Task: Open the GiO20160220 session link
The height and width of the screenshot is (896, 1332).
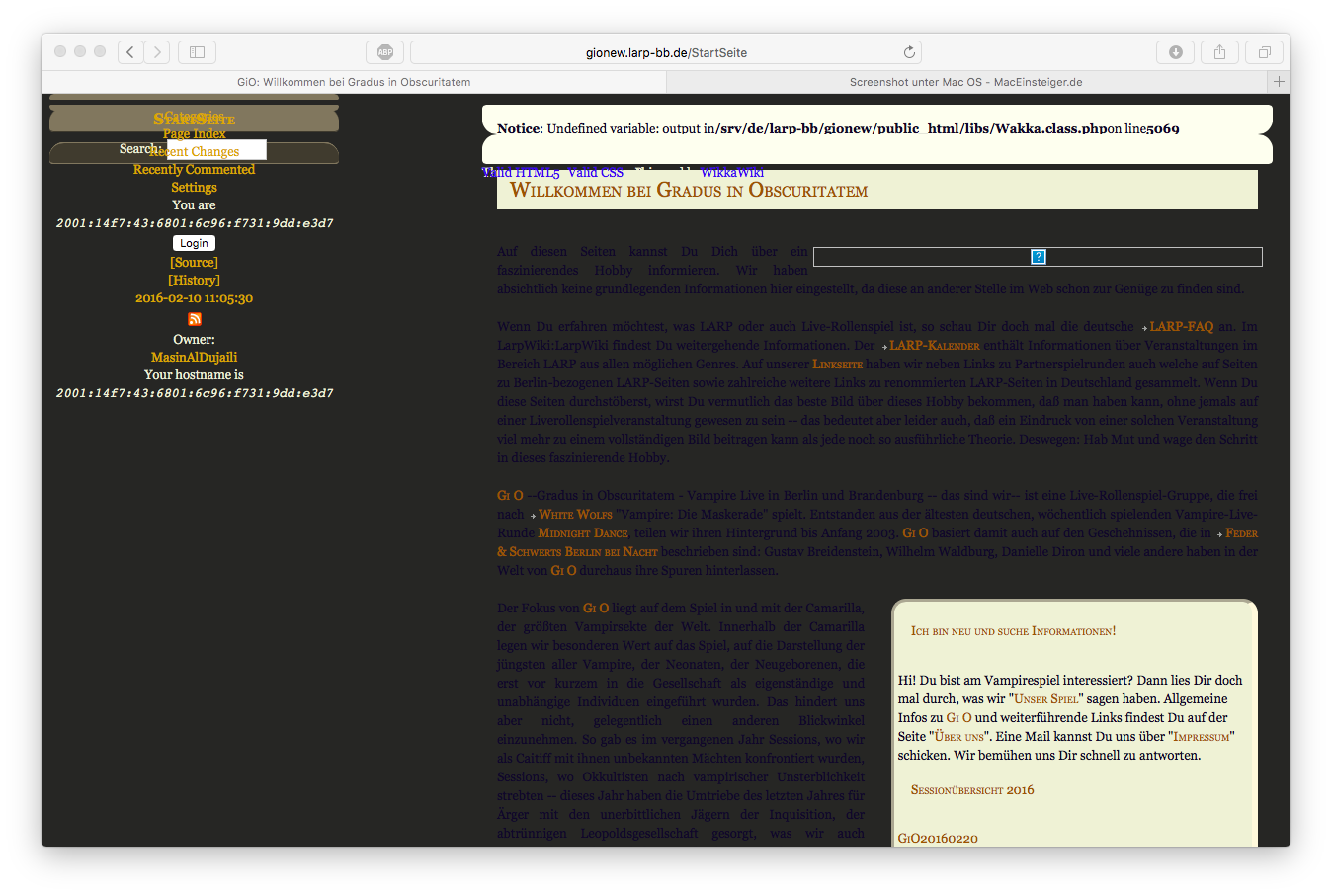Action: [x=938, y=839]
